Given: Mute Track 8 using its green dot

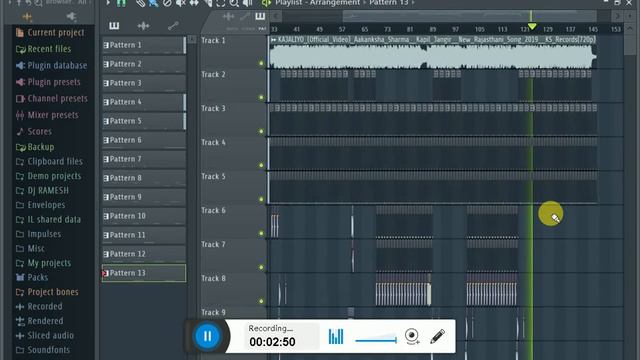Looking at the screenshot, I should [x=261, y=301].
